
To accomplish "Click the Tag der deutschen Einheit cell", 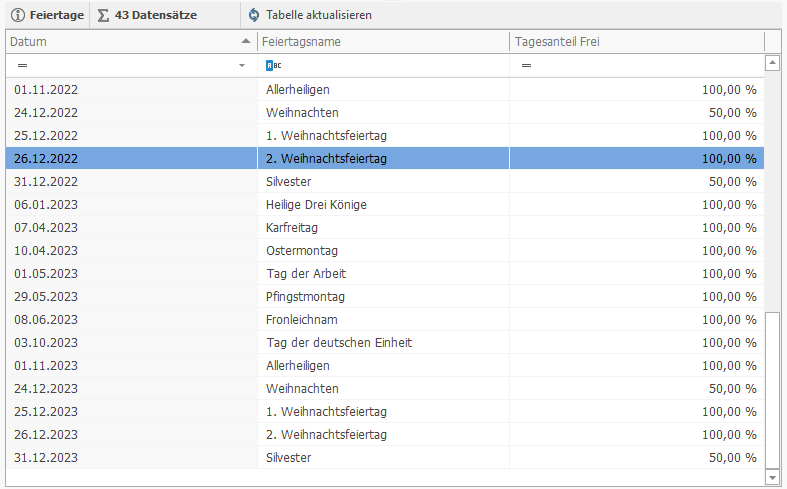I will pyautogui.click(x=383, y=343).
